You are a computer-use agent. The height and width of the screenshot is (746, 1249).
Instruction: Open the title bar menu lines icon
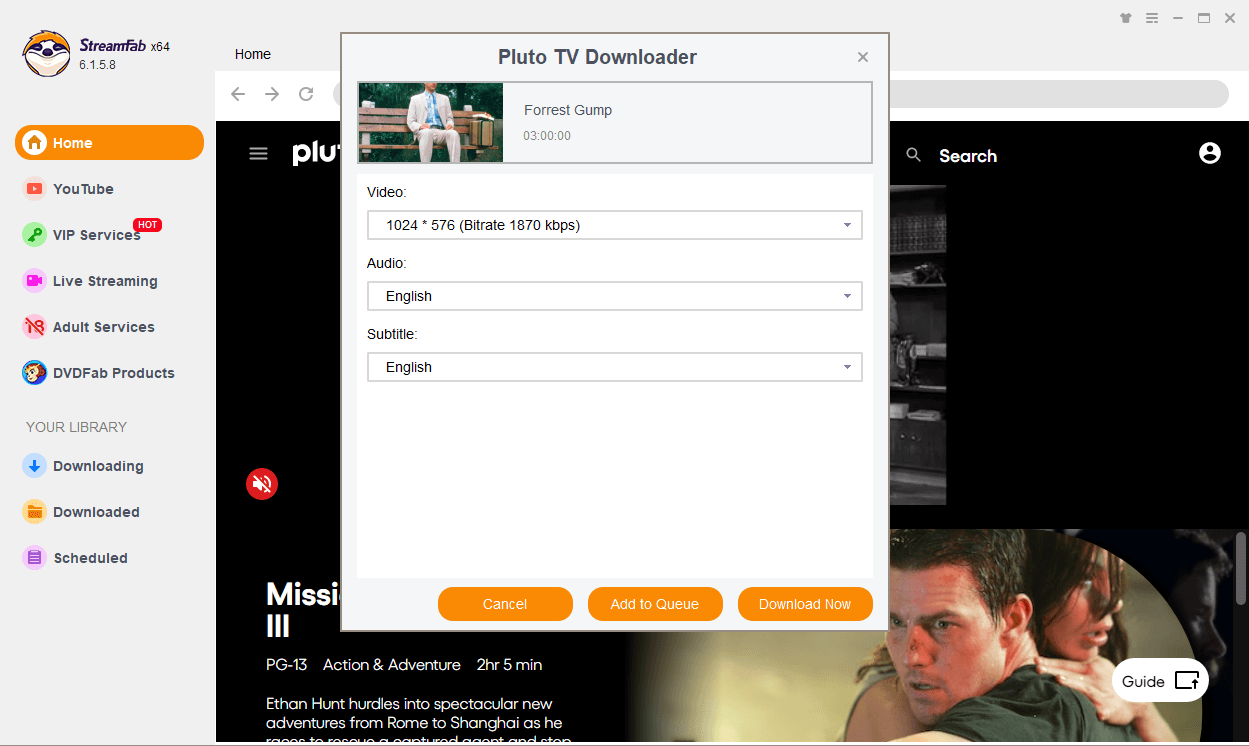[x=1152, y=18]
